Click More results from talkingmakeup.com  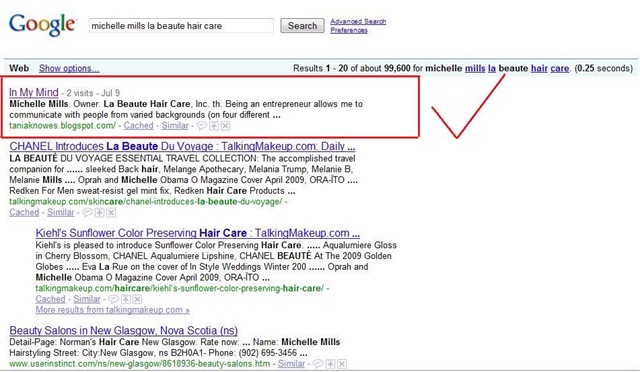pos(112,310)
